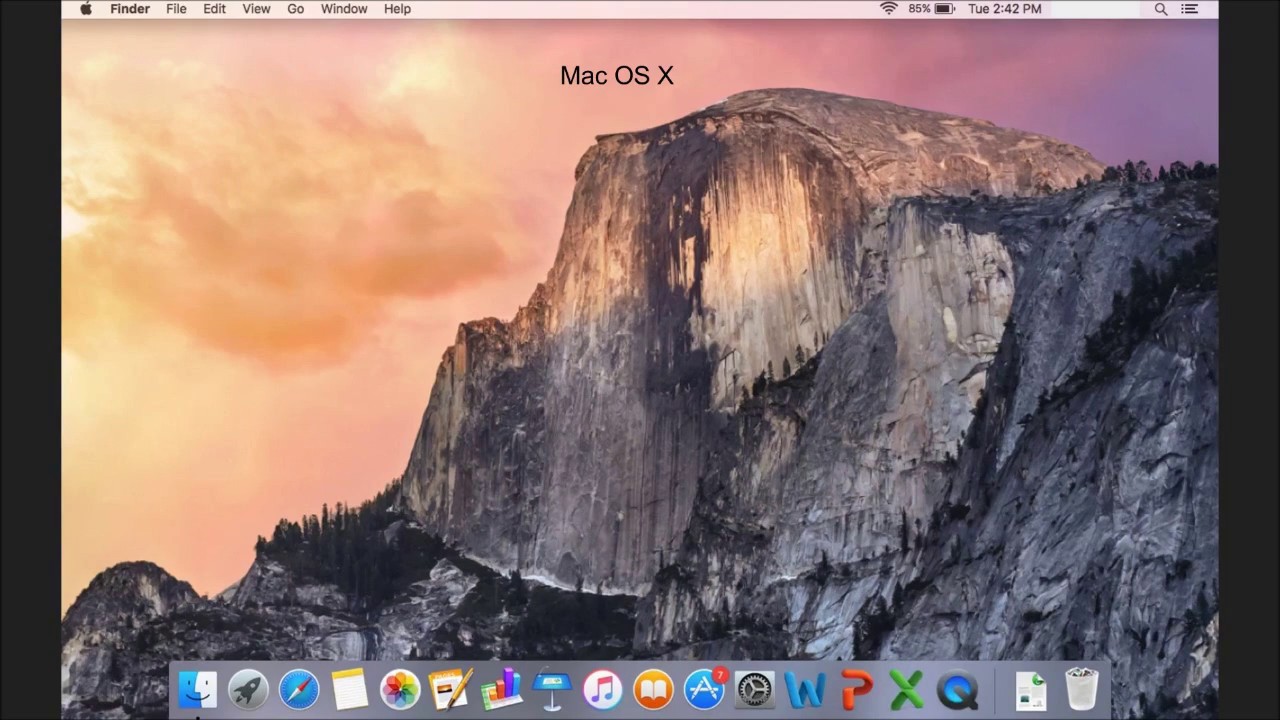Open the Finder application menu

[x=130, y=9]
